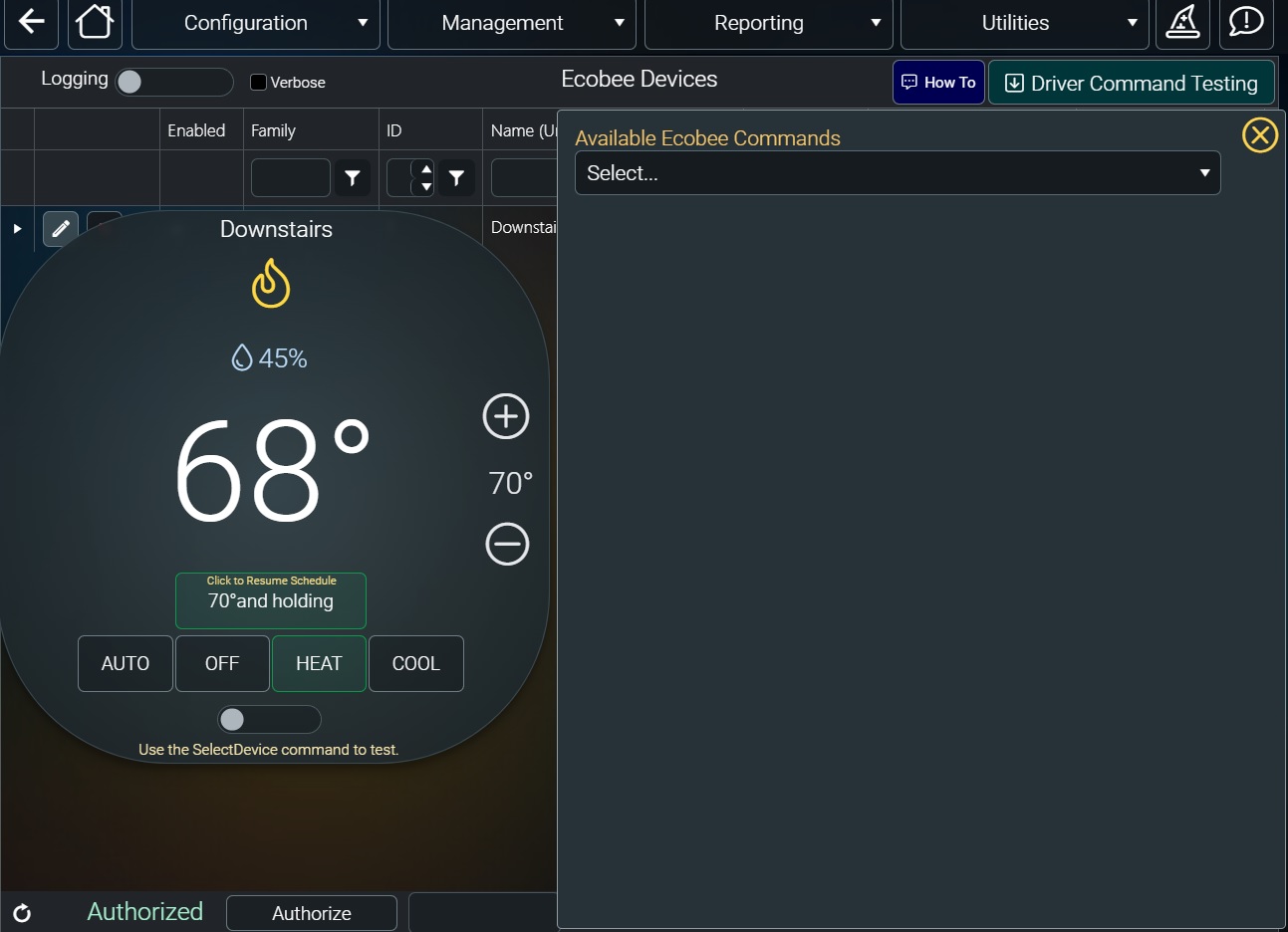Set thermostat mode to OFF
This screenshot has width=1288, height=932.
[222, 663]
